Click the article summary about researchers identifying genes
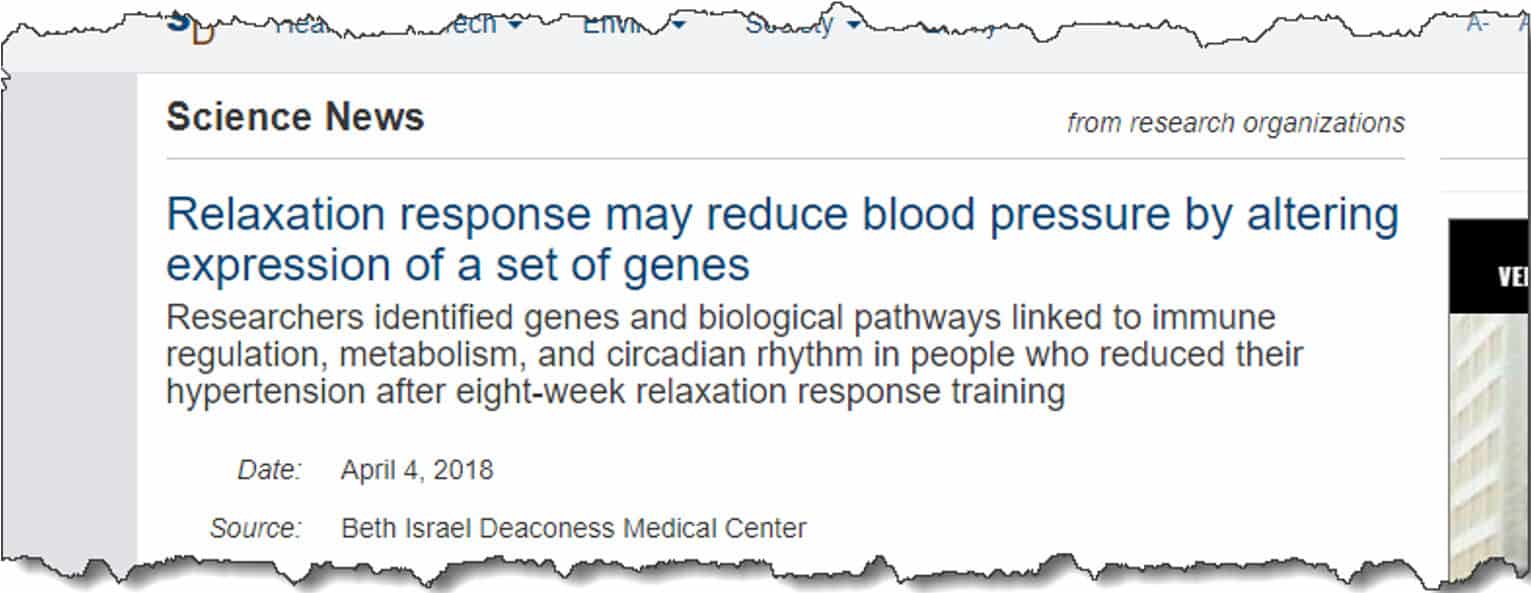This screenshot has height=593, width=1531. (x=734, y=355)
